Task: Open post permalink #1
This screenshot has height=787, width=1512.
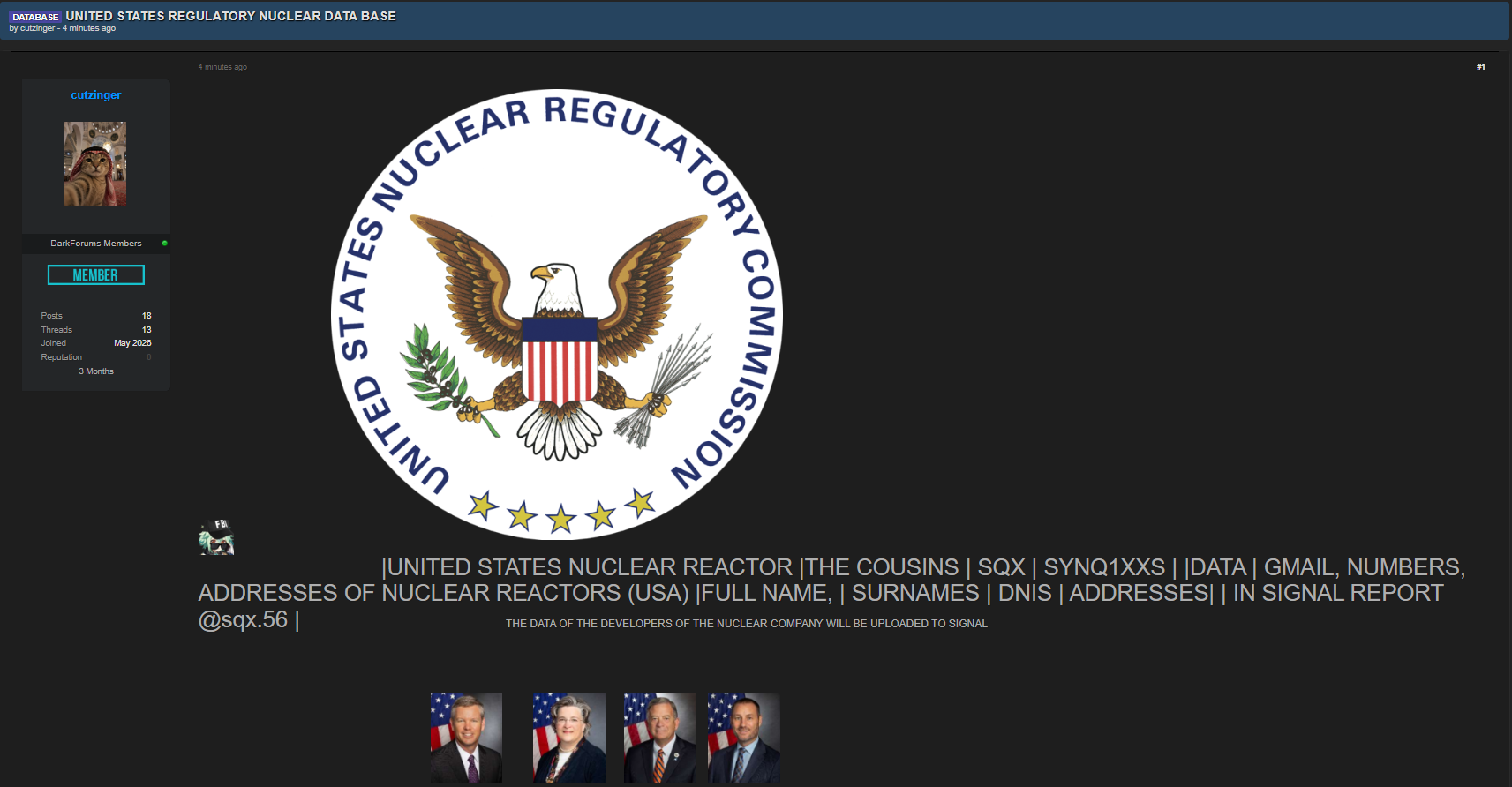Action: (1480, 67)
